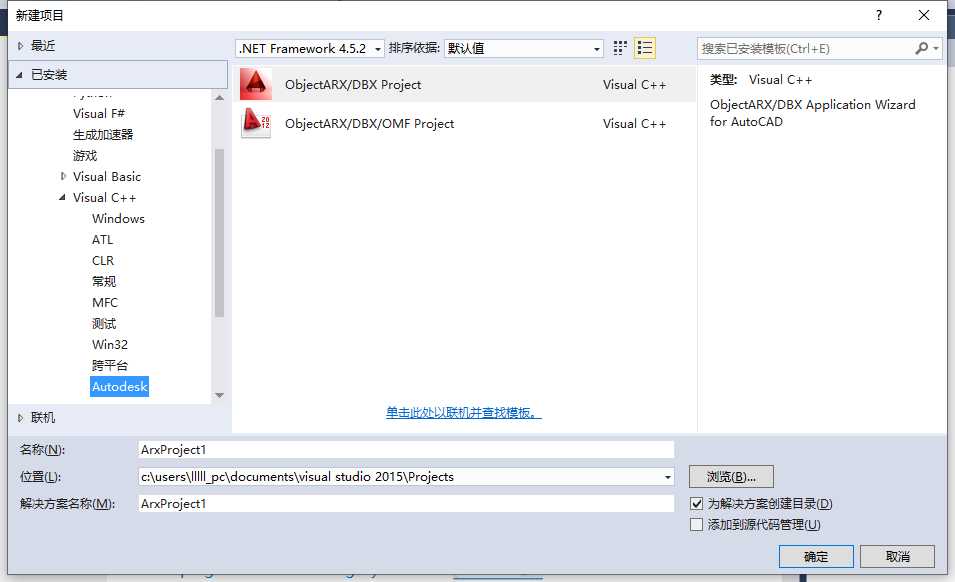Click ObjectARX/DBX Project name text
The image size is (955, 582).
(x=353, y=85)
